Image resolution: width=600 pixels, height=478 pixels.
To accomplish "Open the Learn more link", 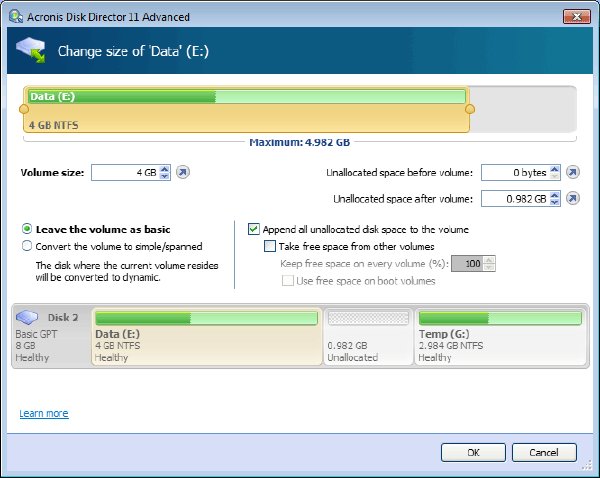I will coord(44,413).
